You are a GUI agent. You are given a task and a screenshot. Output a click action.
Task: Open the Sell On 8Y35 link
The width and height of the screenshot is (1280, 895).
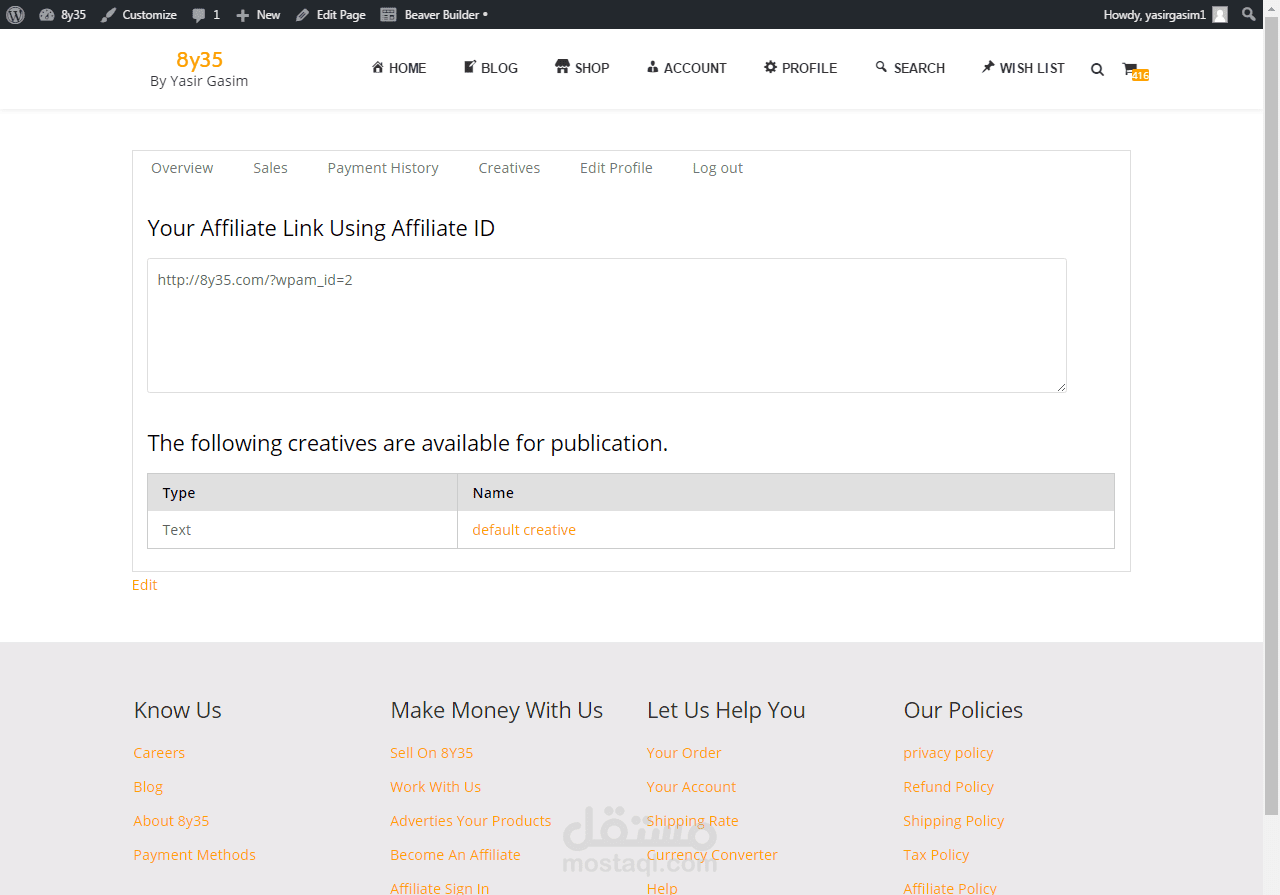click(x=431, y=753)
